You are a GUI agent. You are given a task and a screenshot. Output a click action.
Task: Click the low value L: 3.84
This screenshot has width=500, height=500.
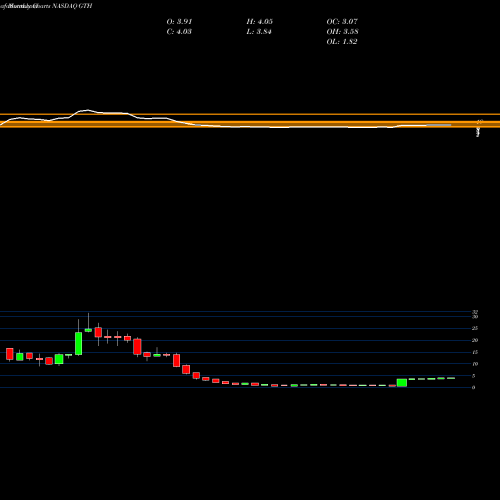(259, 32)
